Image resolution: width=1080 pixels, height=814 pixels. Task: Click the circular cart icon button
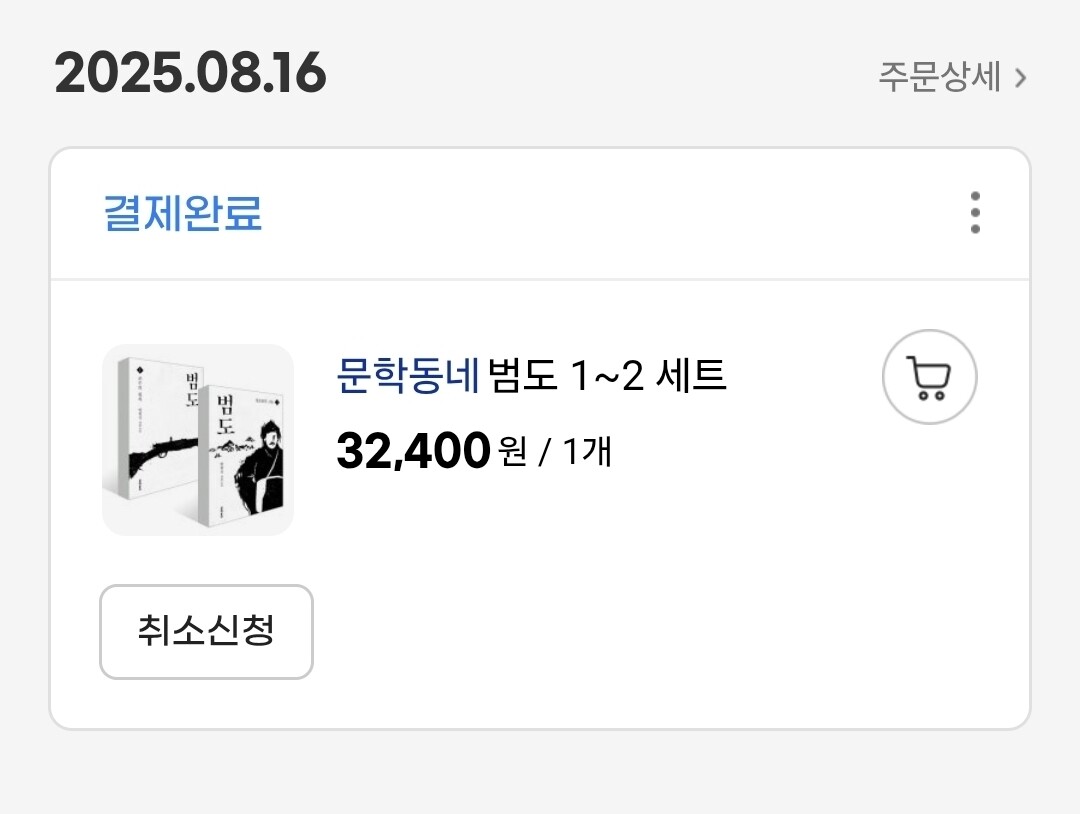pyautogui.click(x=929, y=377)
